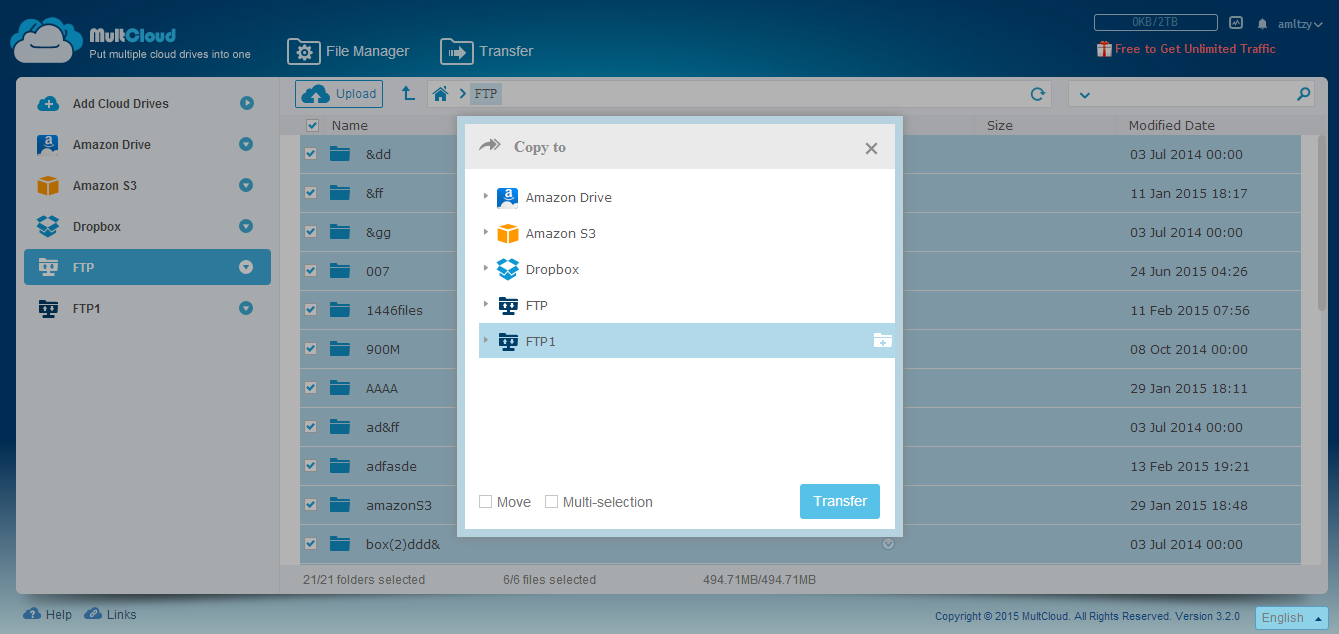The width and height of the screenshot is (1339, 634).
Task: Expand Amazon Drive in Copy to tree
Action: [486, 197]
